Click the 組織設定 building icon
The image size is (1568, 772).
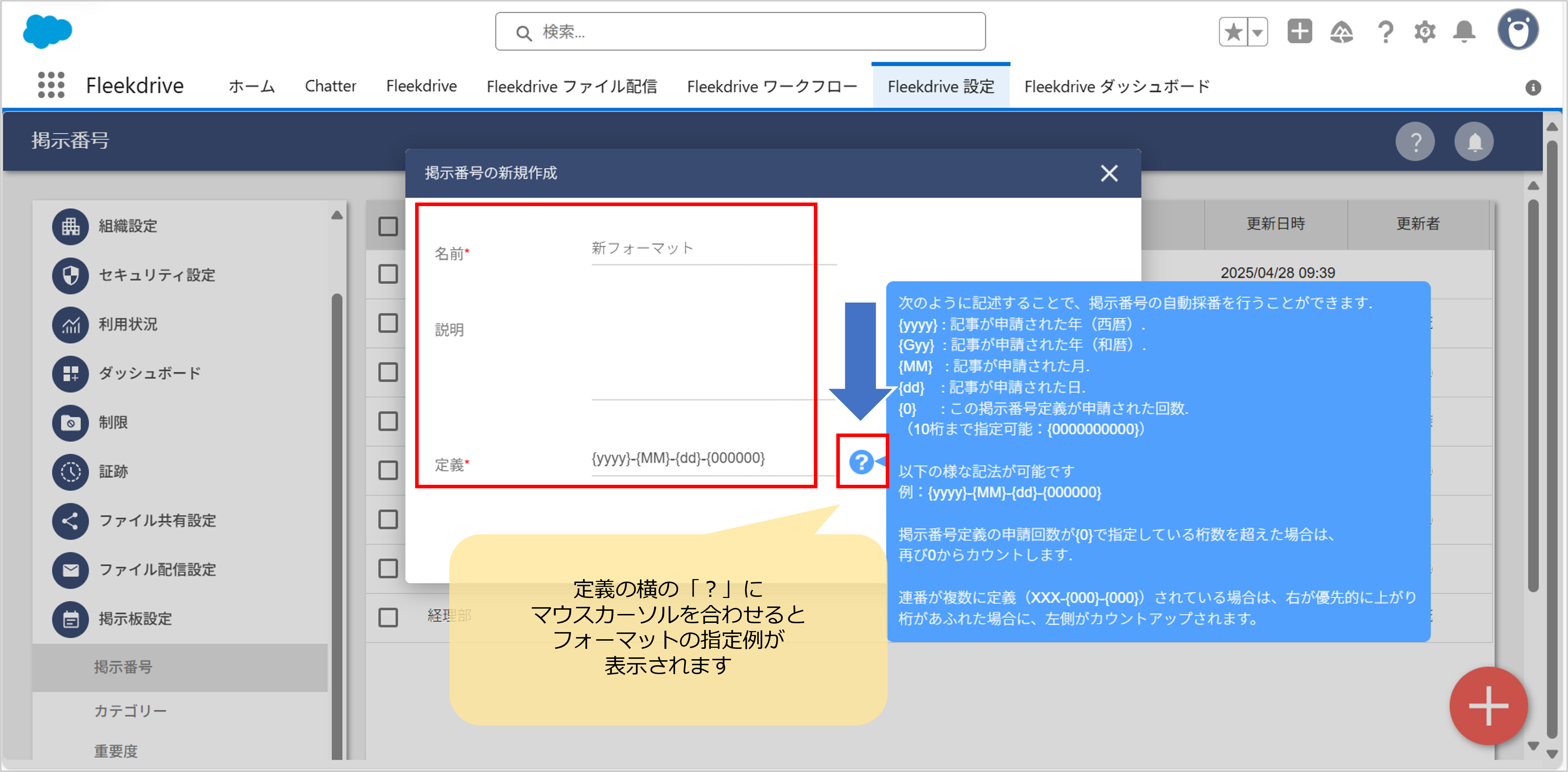pos(70,226)
